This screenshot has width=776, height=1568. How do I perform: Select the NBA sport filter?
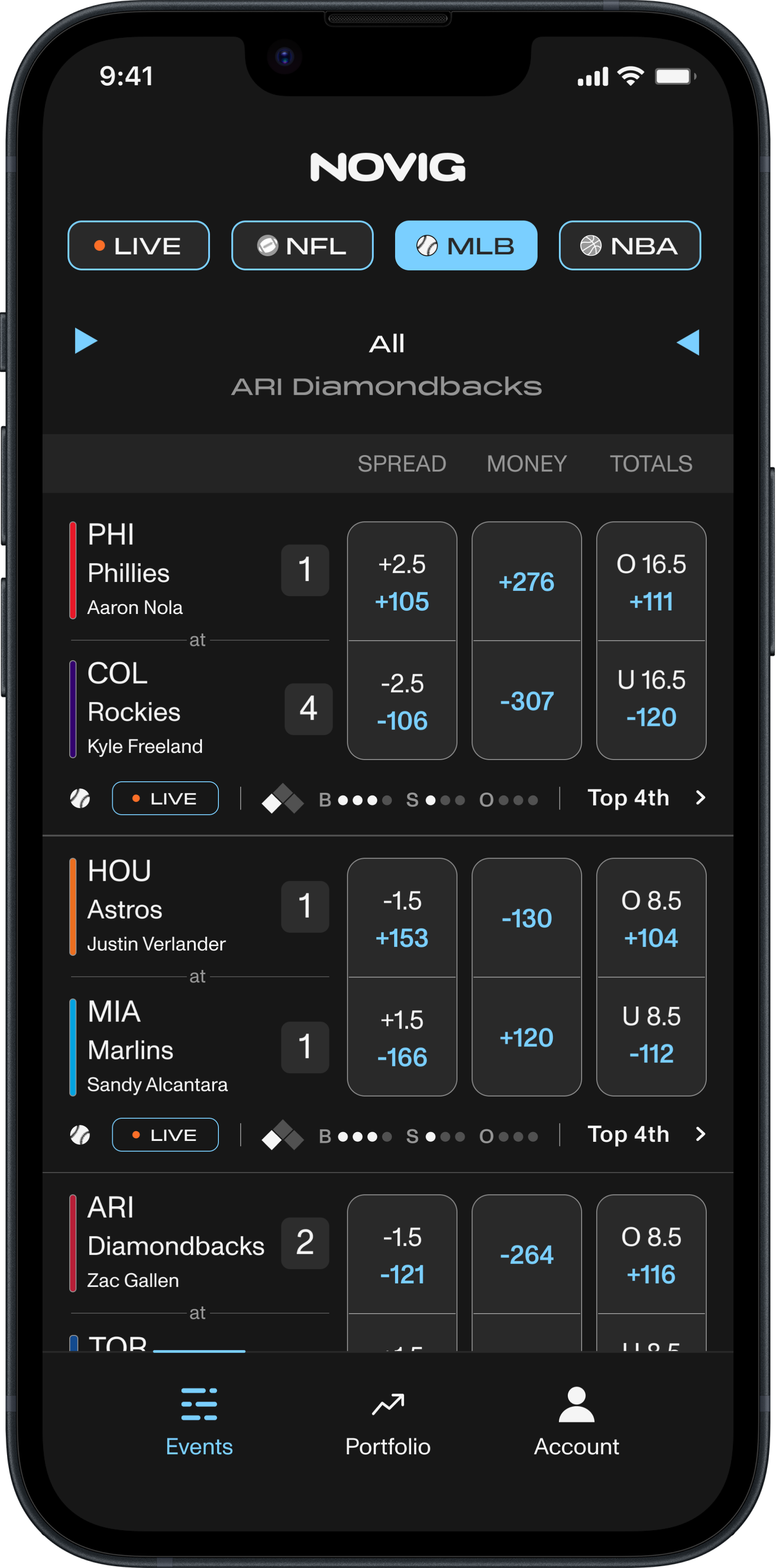[x=630, y=246]
